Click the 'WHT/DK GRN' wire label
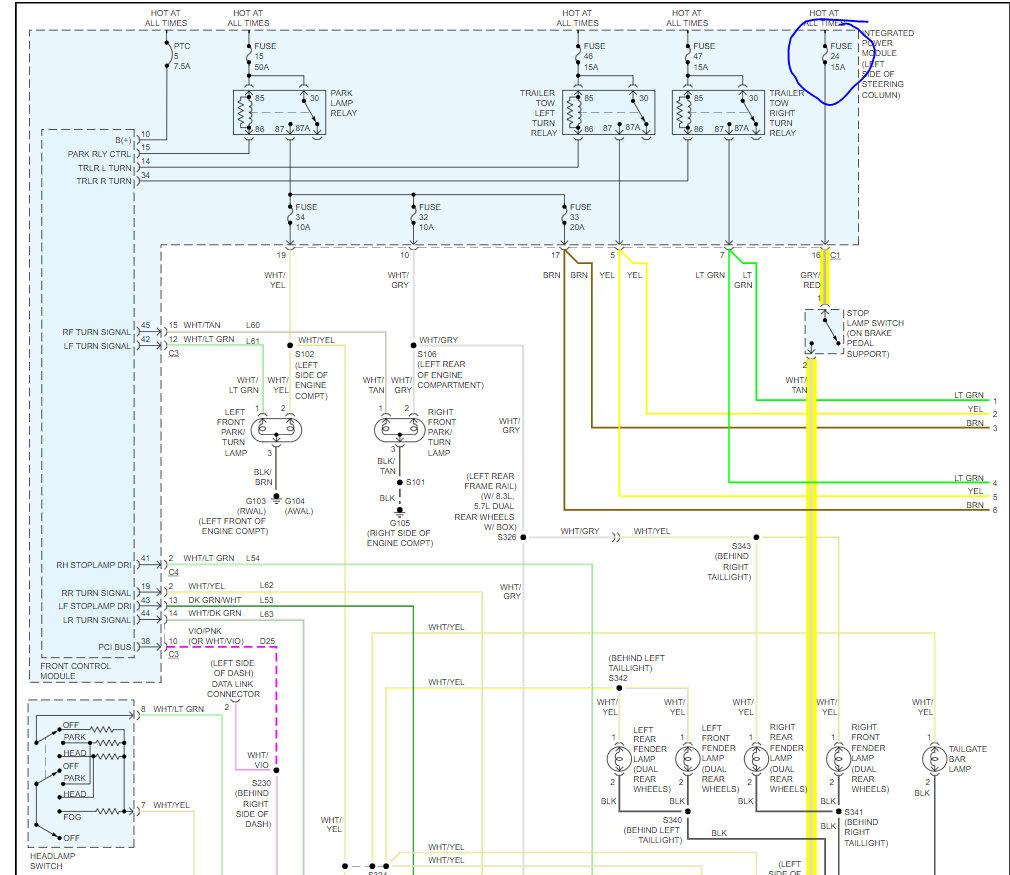1010x875 pixels. click(214, 613)
